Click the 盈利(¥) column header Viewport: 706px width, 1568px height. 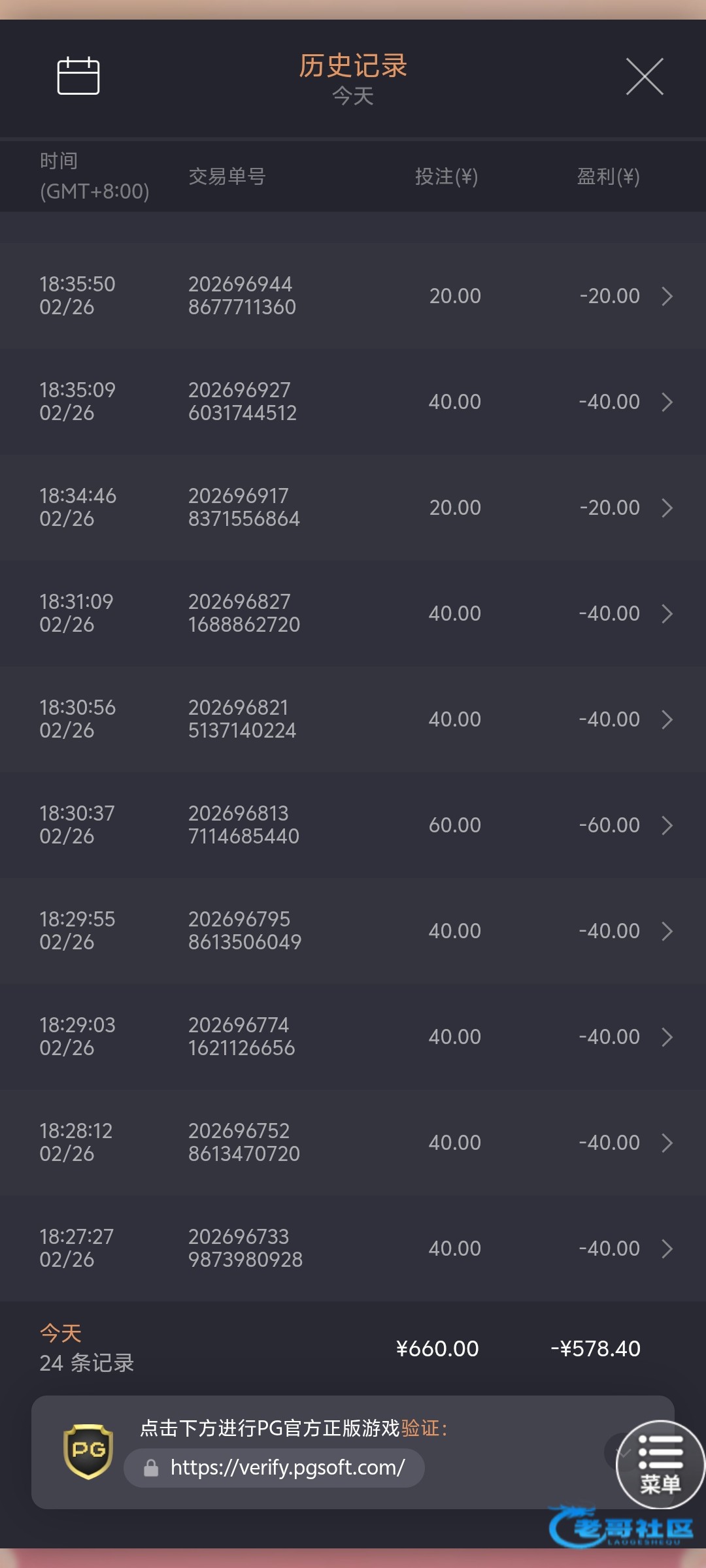click(x=608, y=176)
